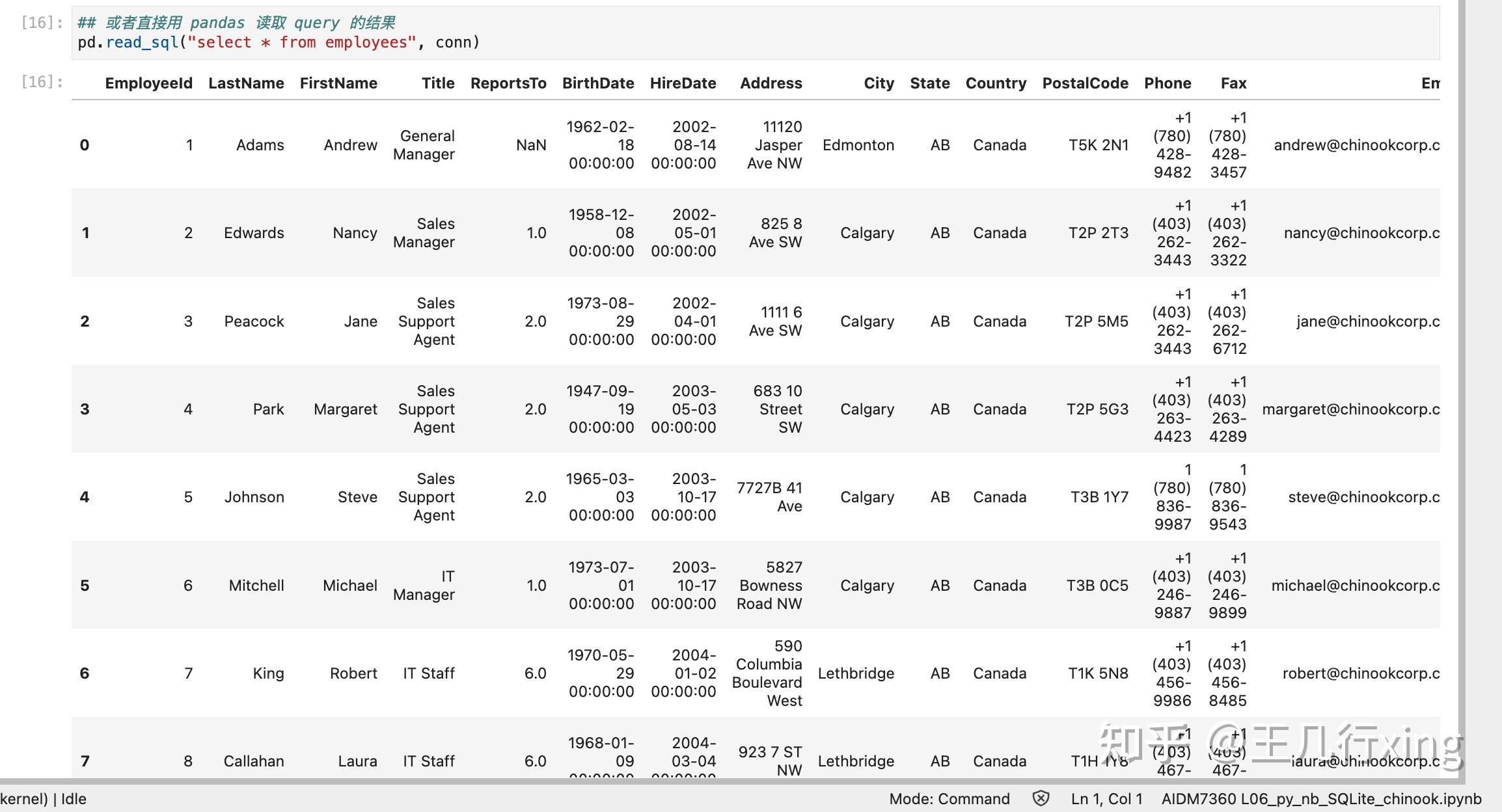Click the notebook filename AIDM7360 in status bar
1502x812 pixels.
[1321, 799]
